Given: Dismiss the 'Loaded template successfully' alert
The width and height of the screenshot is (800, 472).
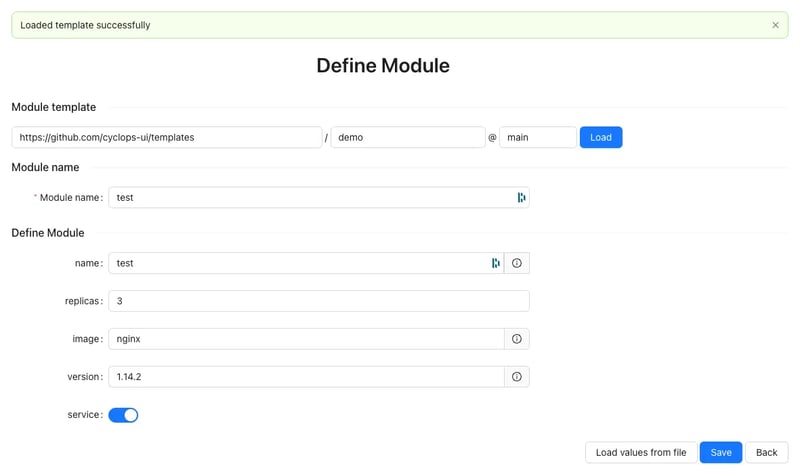Looking at the screenshot, I should (775, 25).
